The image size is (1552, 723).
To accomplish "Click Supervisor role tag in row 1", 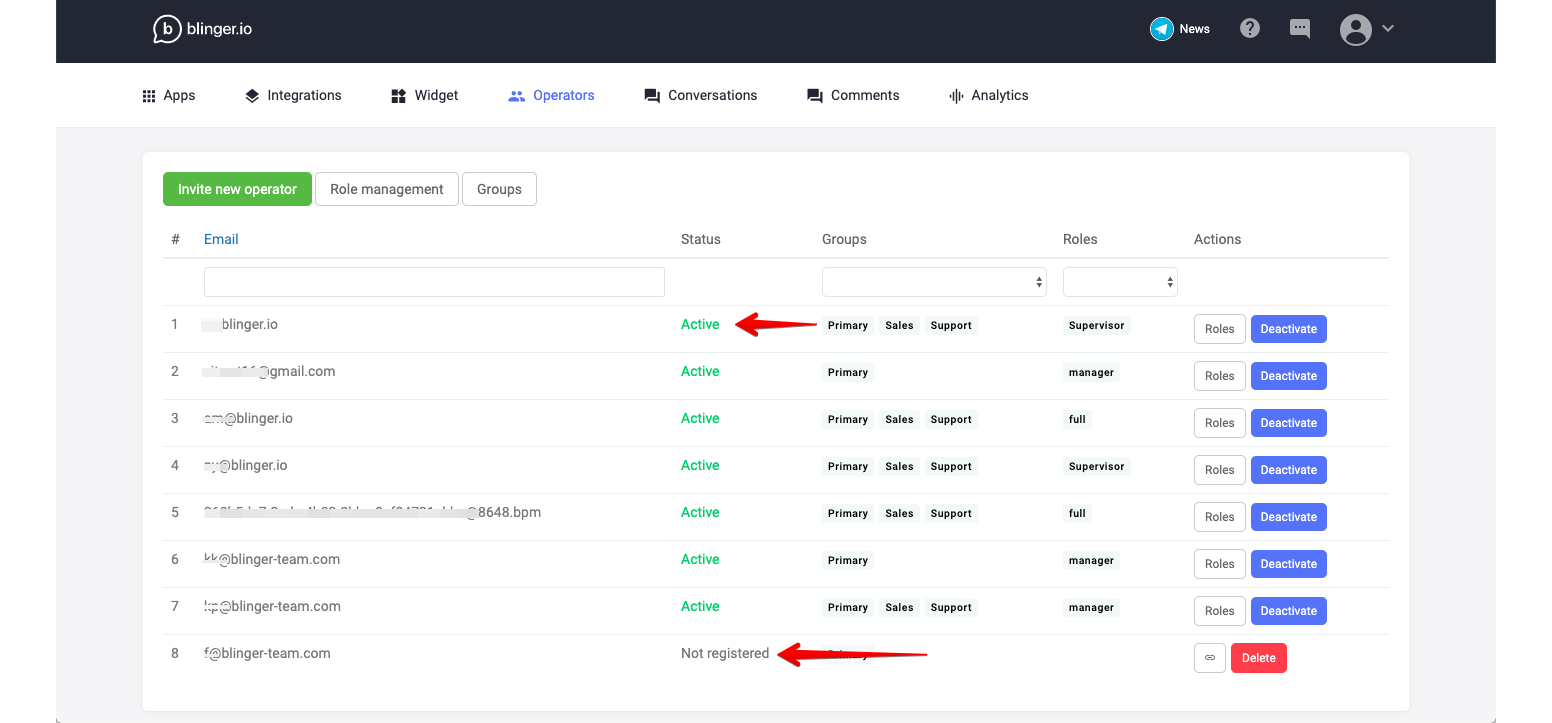I will [x=1097, y=325].
